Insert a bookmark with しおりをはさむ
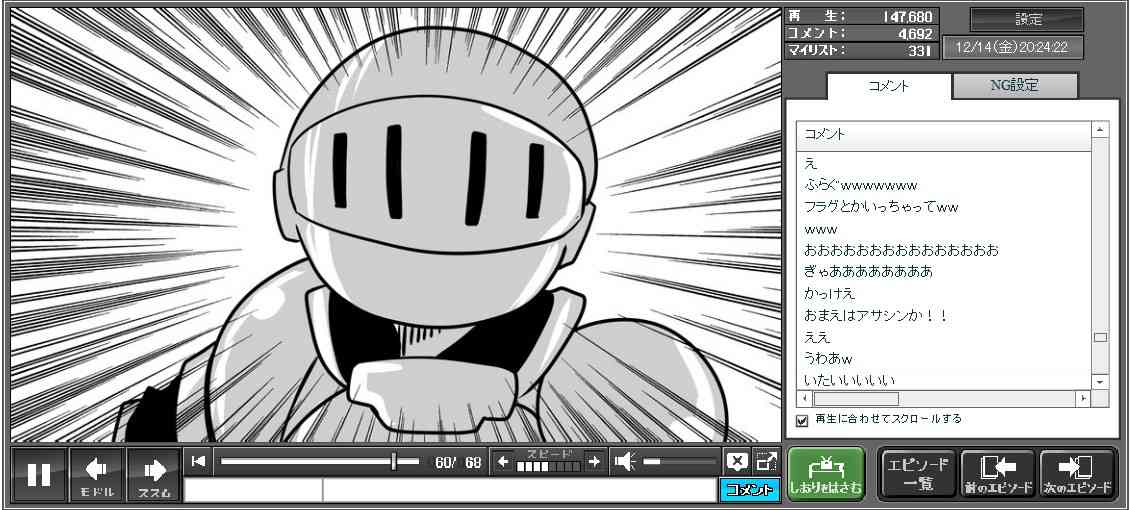The image size is (1131, 510). pyautogui.click(x=825, y=474)
